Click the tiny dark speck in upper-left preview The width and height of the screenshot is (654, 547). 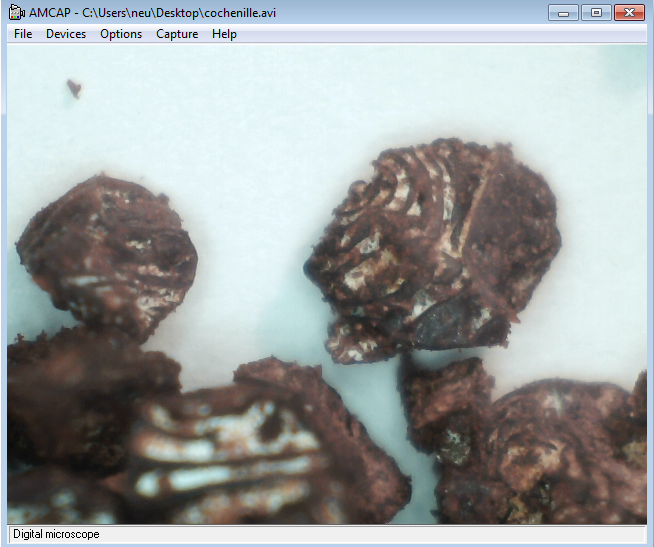pos(74,89)
